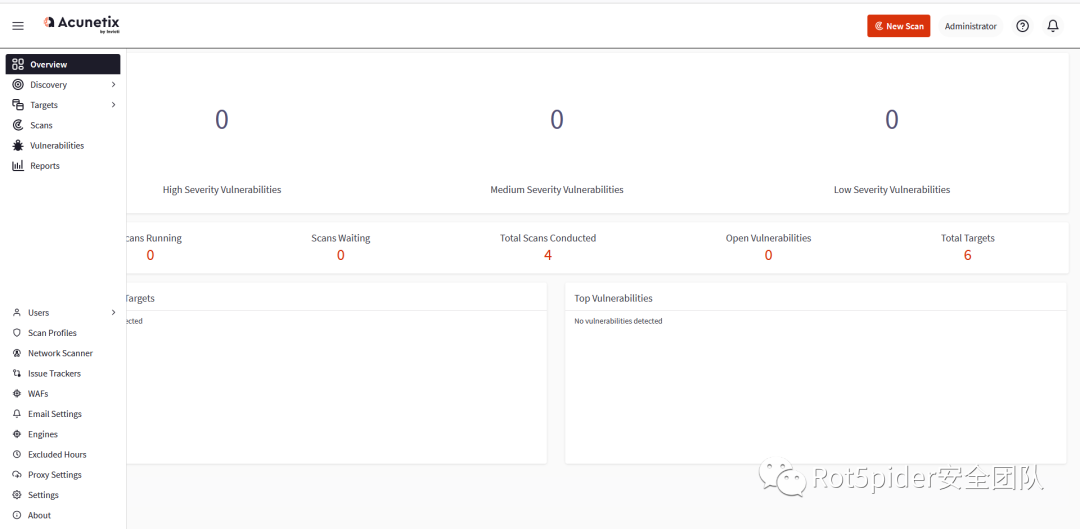The width and height of the screenshot is (1080, 529).
Task: Open the help question mark icon
Action: point(1023,26)
